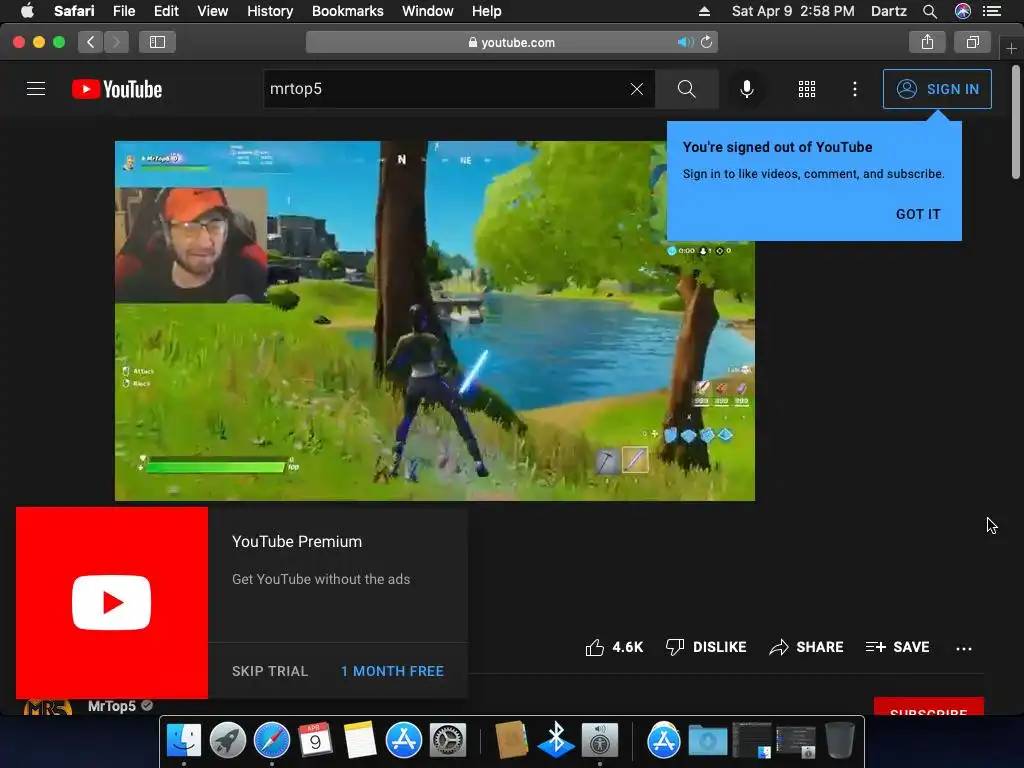
Task: Open the three-dot Settings menu in the YouTube header
Action: click(x=854, y=89)
